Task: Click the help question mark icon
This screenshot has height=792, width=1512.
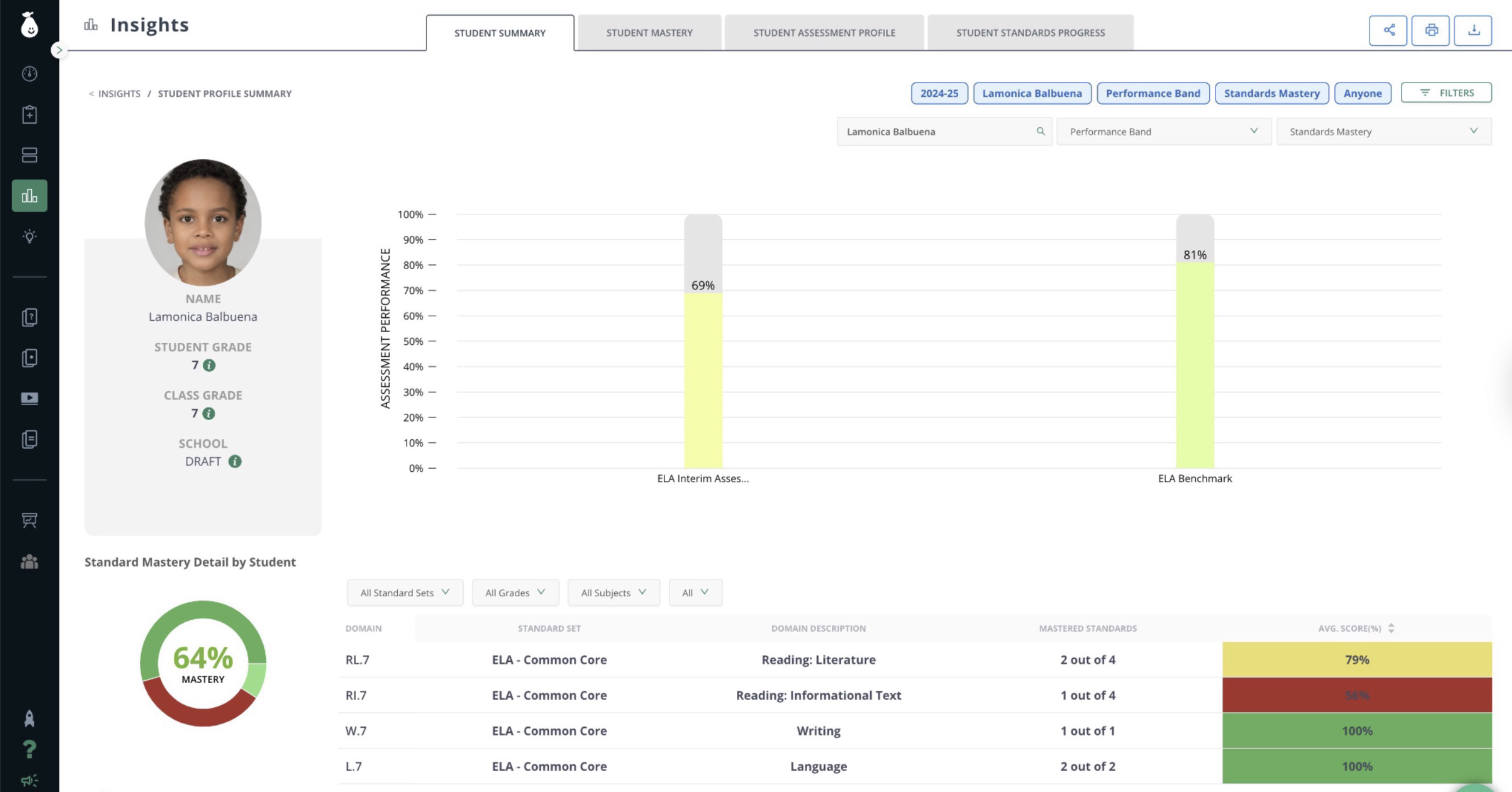Action: click(29, 749)
